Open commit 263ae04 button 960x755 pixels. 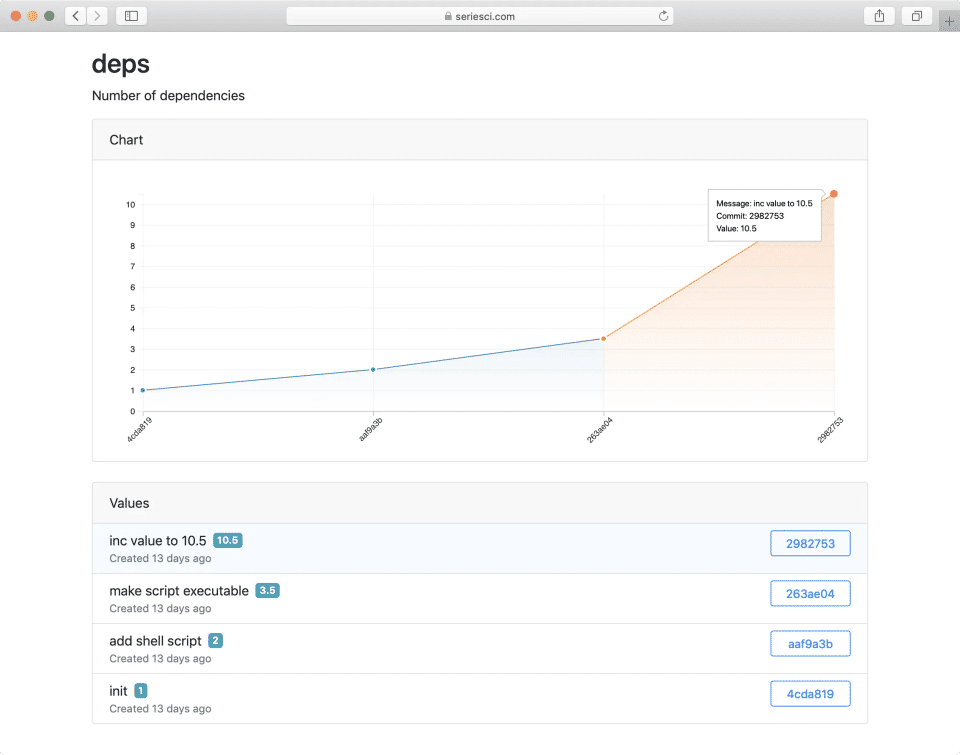[x=810, y=593]
